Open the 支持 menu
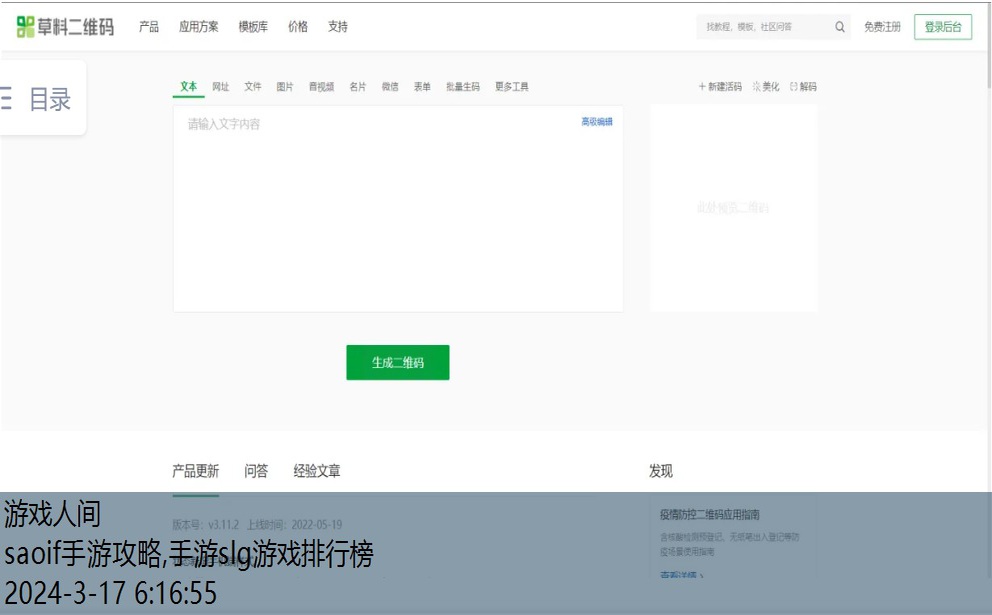 pos(338,27)
